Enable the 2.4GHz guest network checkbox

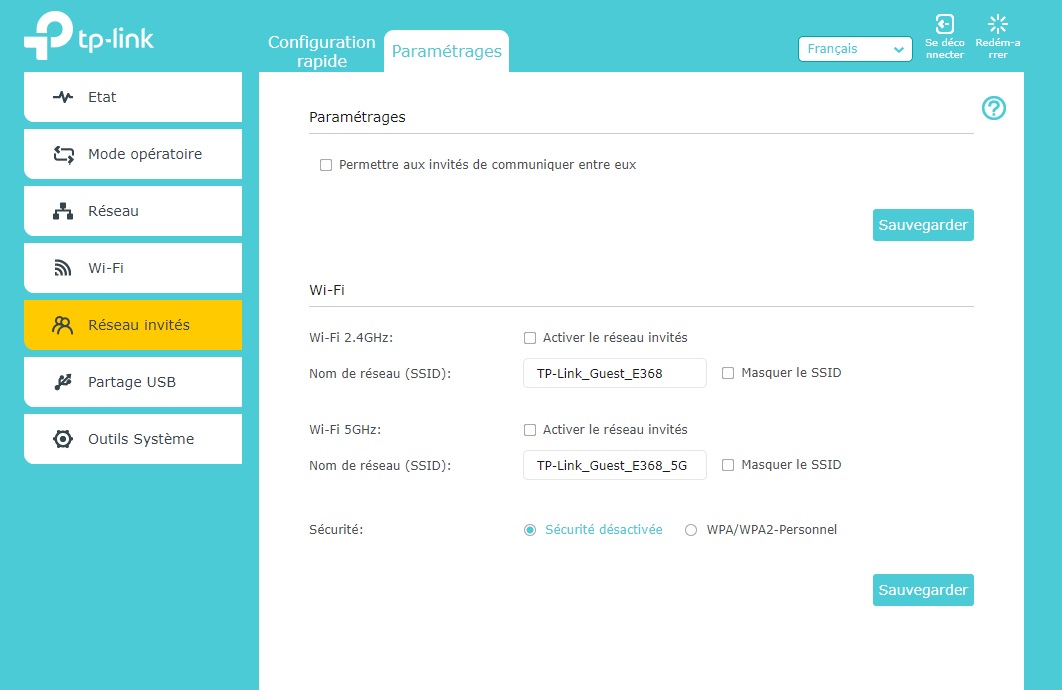pos(530,338)
